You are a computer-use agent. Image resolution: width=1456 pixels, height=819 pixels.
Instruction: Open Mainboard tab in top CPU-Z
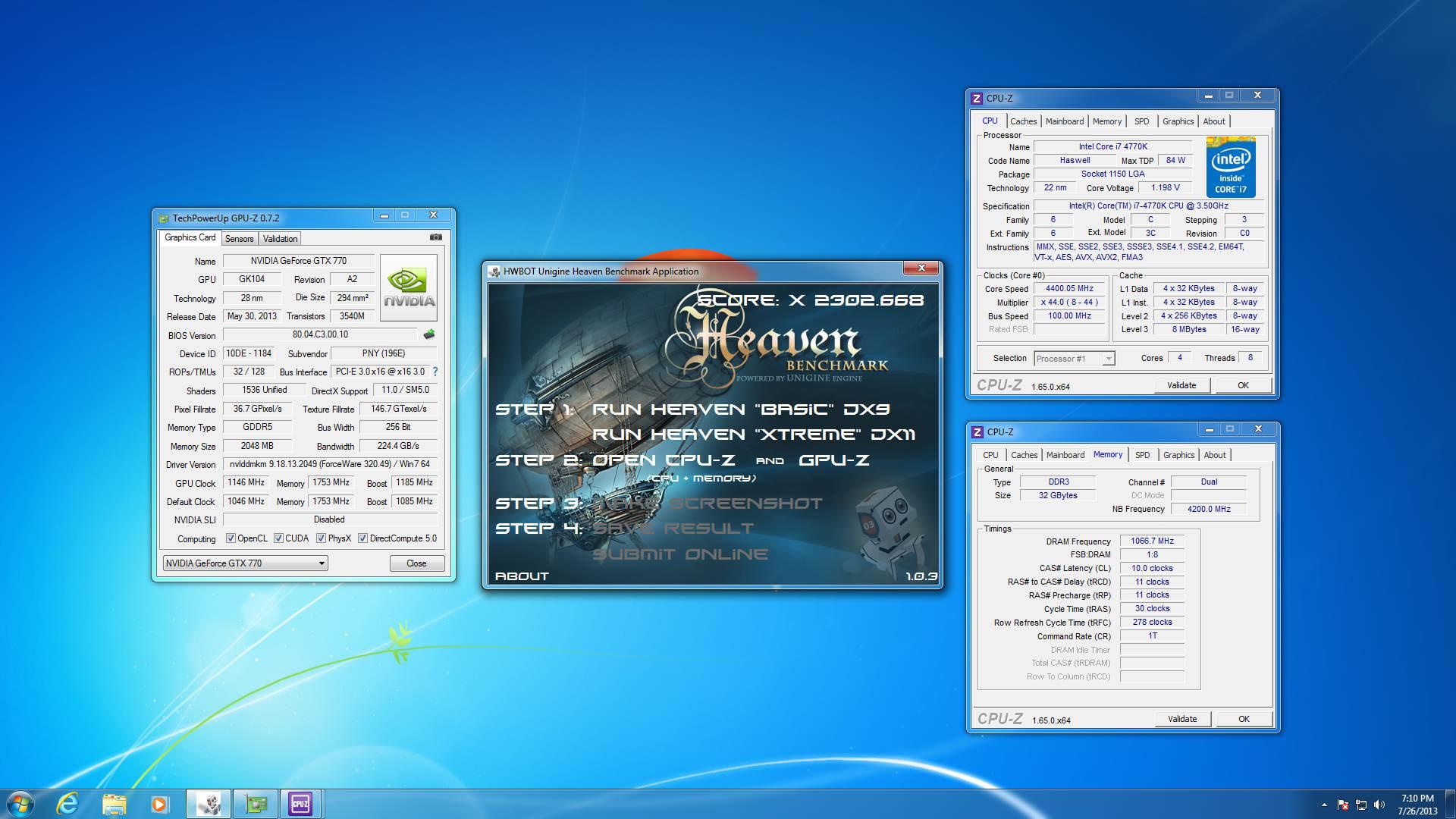(x=1065, y=121)
